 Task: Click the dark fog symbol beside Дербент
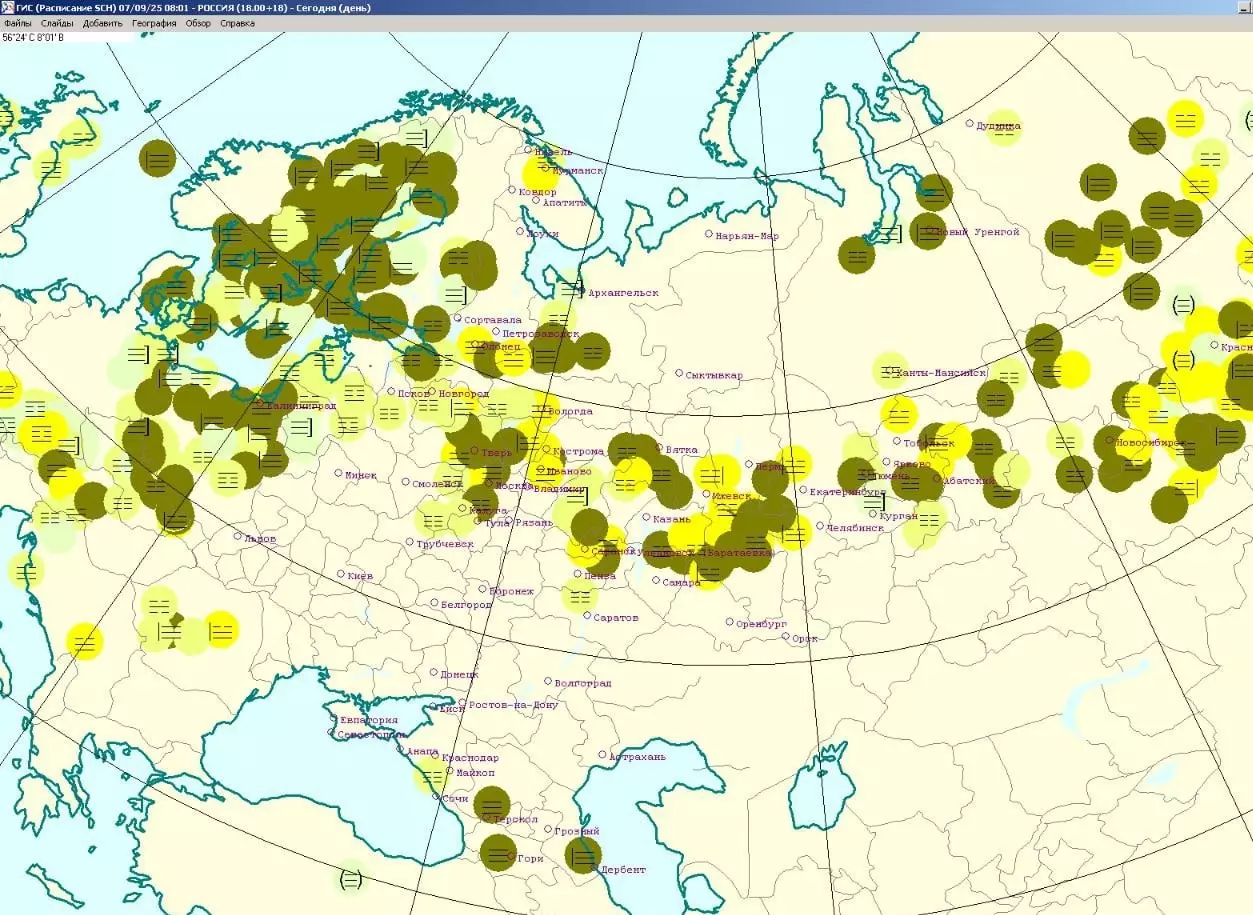[582, 855]
